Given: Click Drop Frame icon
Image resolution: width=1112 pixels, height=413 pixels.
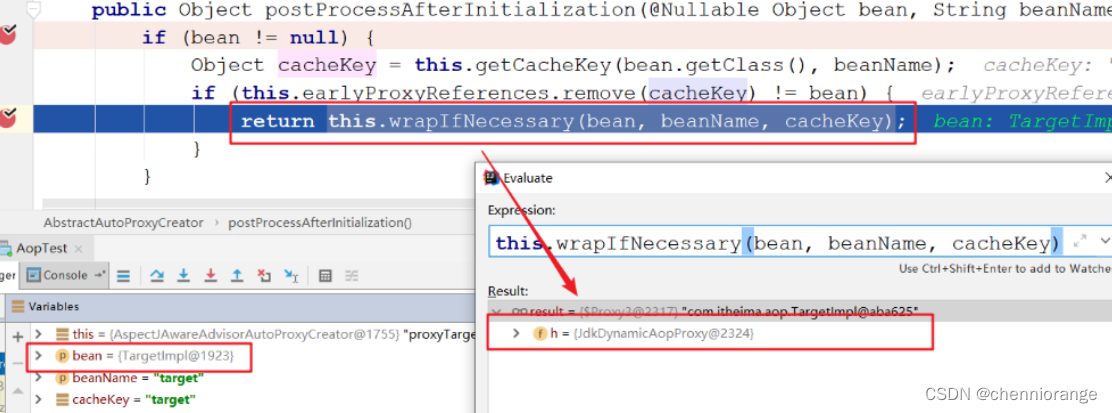Looking at the screenshot, I should (264, 276).
